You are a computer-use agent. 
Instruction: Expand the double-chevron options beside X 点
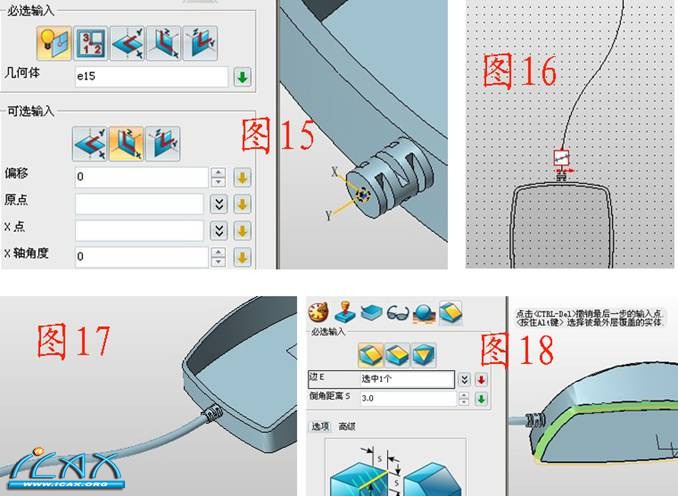219,231
